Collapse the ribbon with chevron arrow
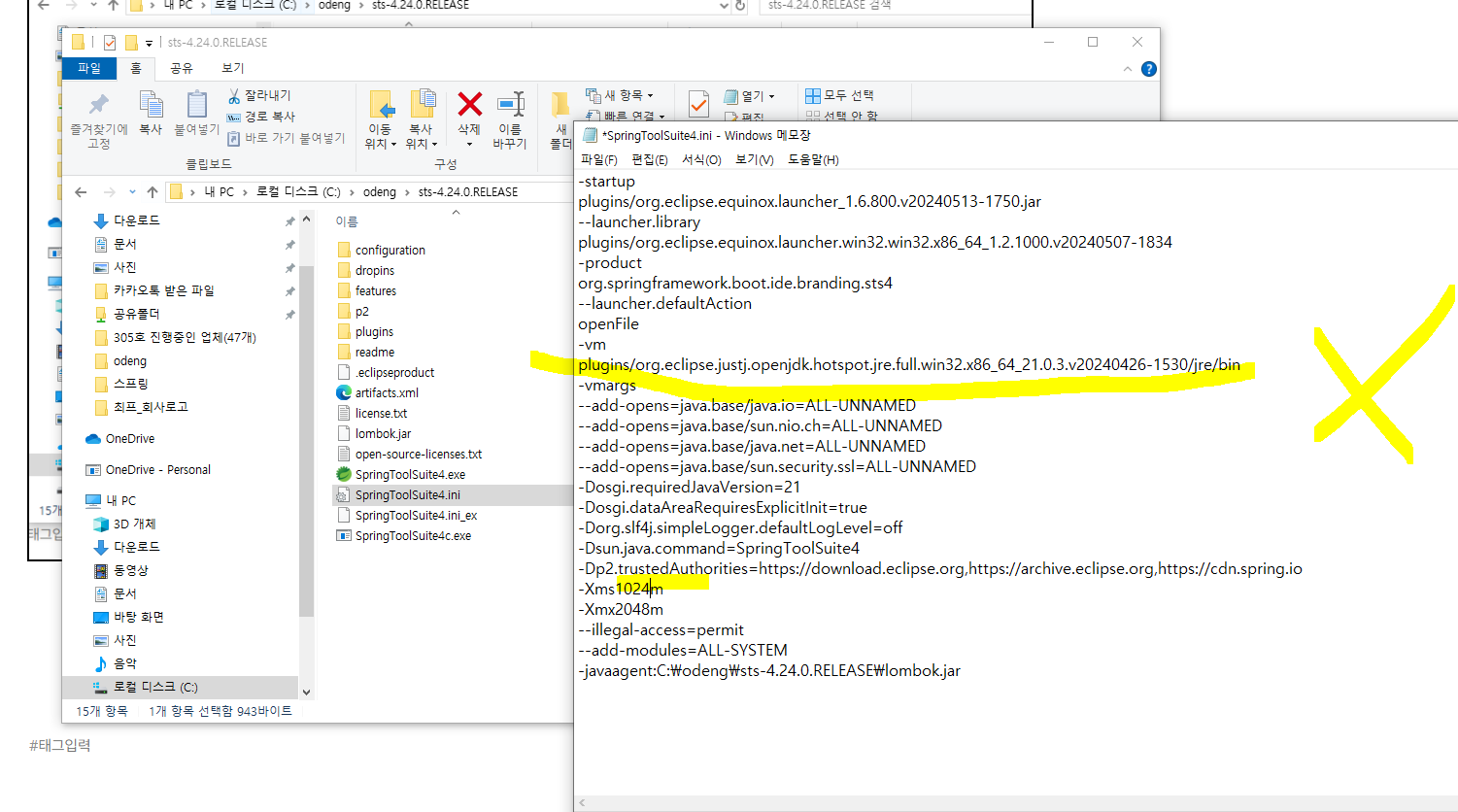1458x812 pixels. pos(1127,69)
